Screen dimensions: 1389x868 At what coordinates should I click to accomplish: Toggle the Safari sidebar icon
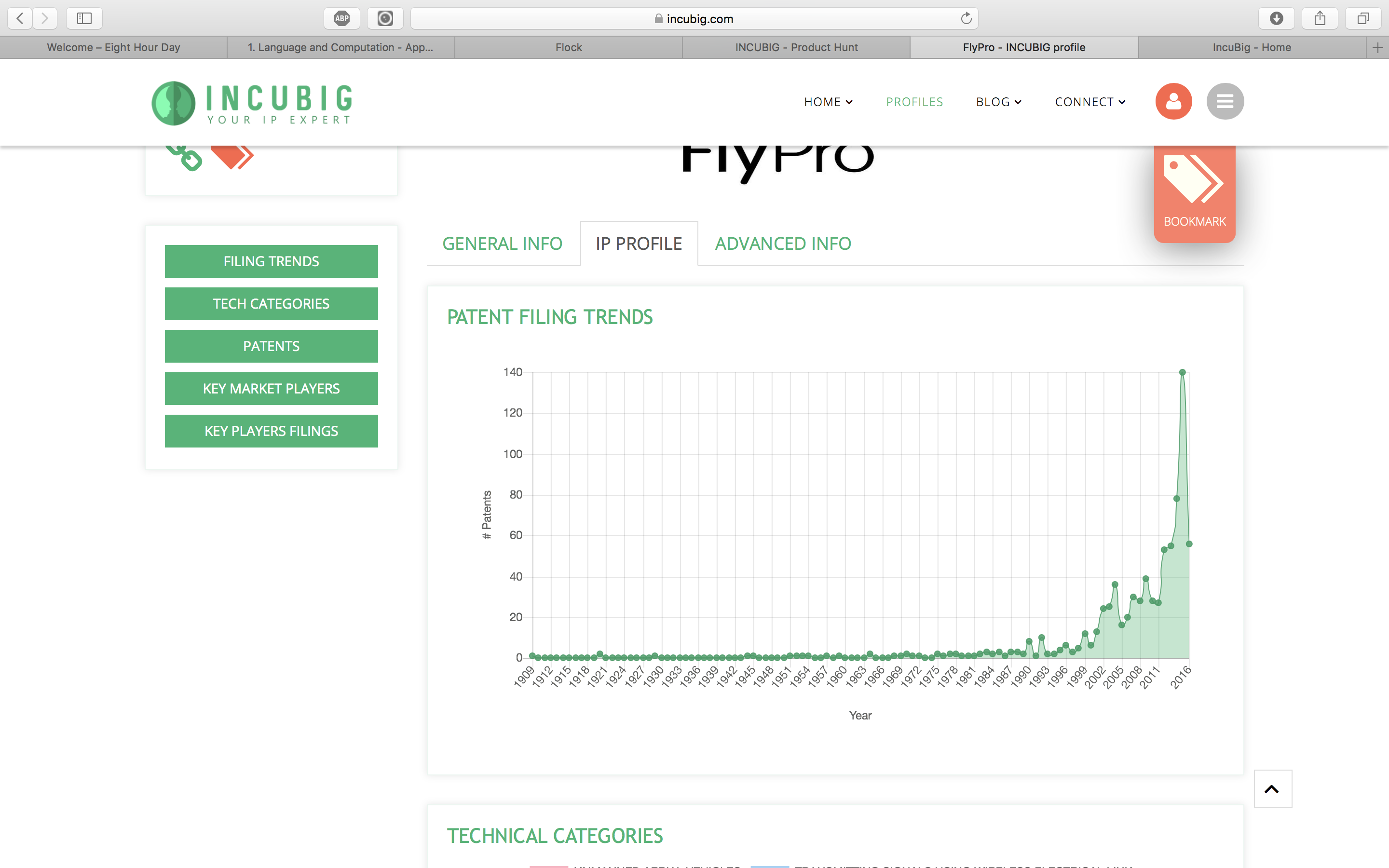tap(84, 18)
